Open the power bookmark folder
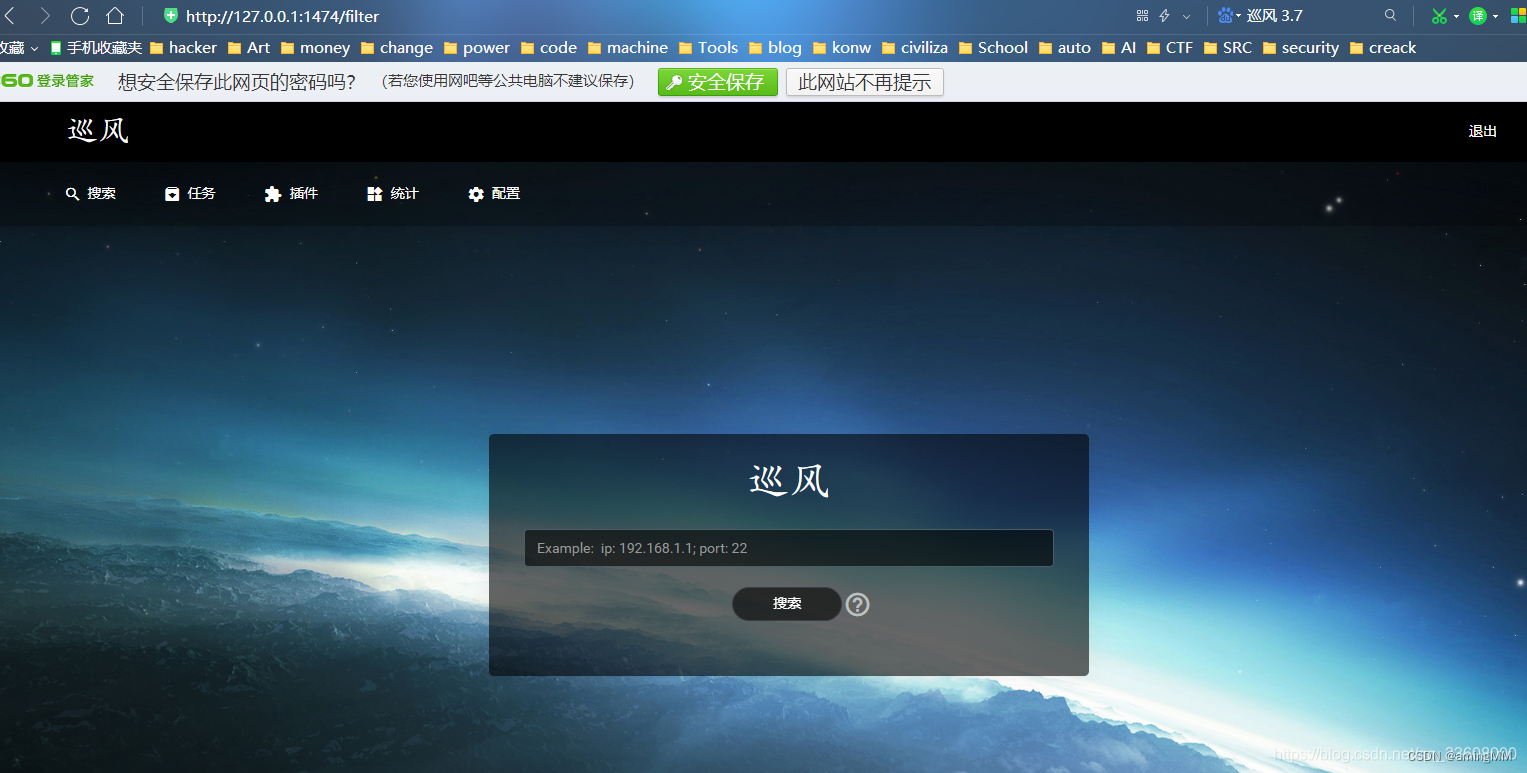Image resolution: width=1527 pixels, height=773 pixels. (x=476, y=47)
